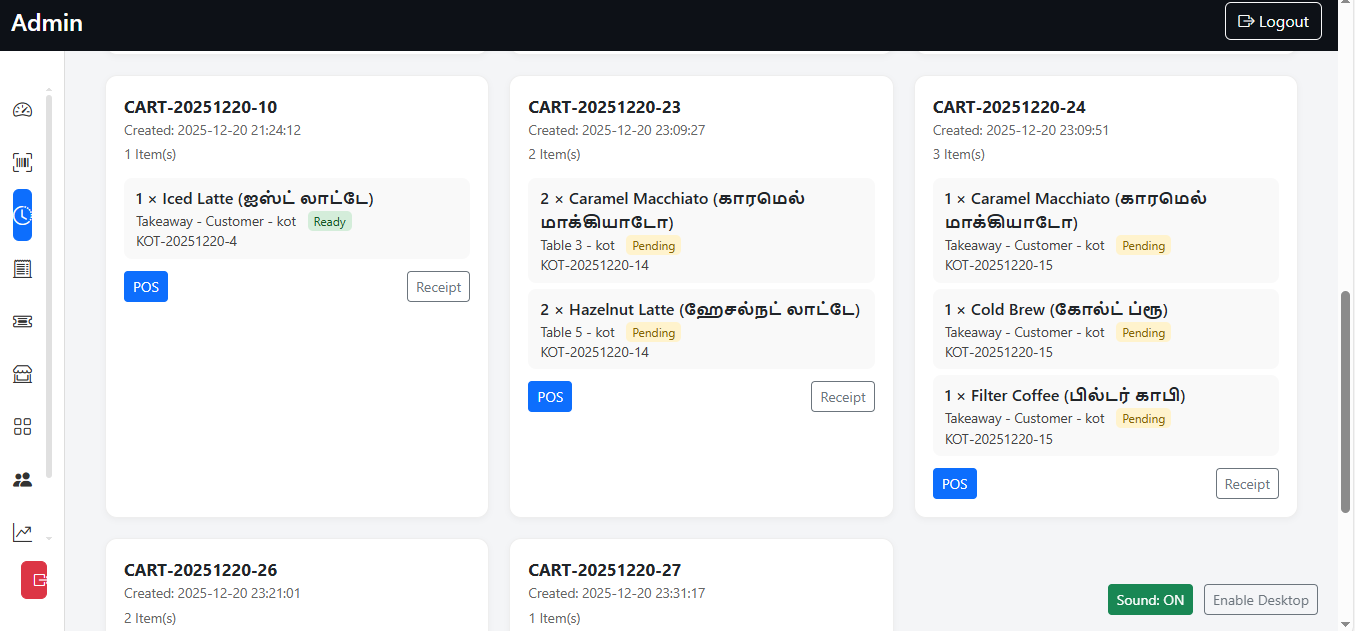
Task: Click the Logout button in header
Action: click(x=1273, y=21)
